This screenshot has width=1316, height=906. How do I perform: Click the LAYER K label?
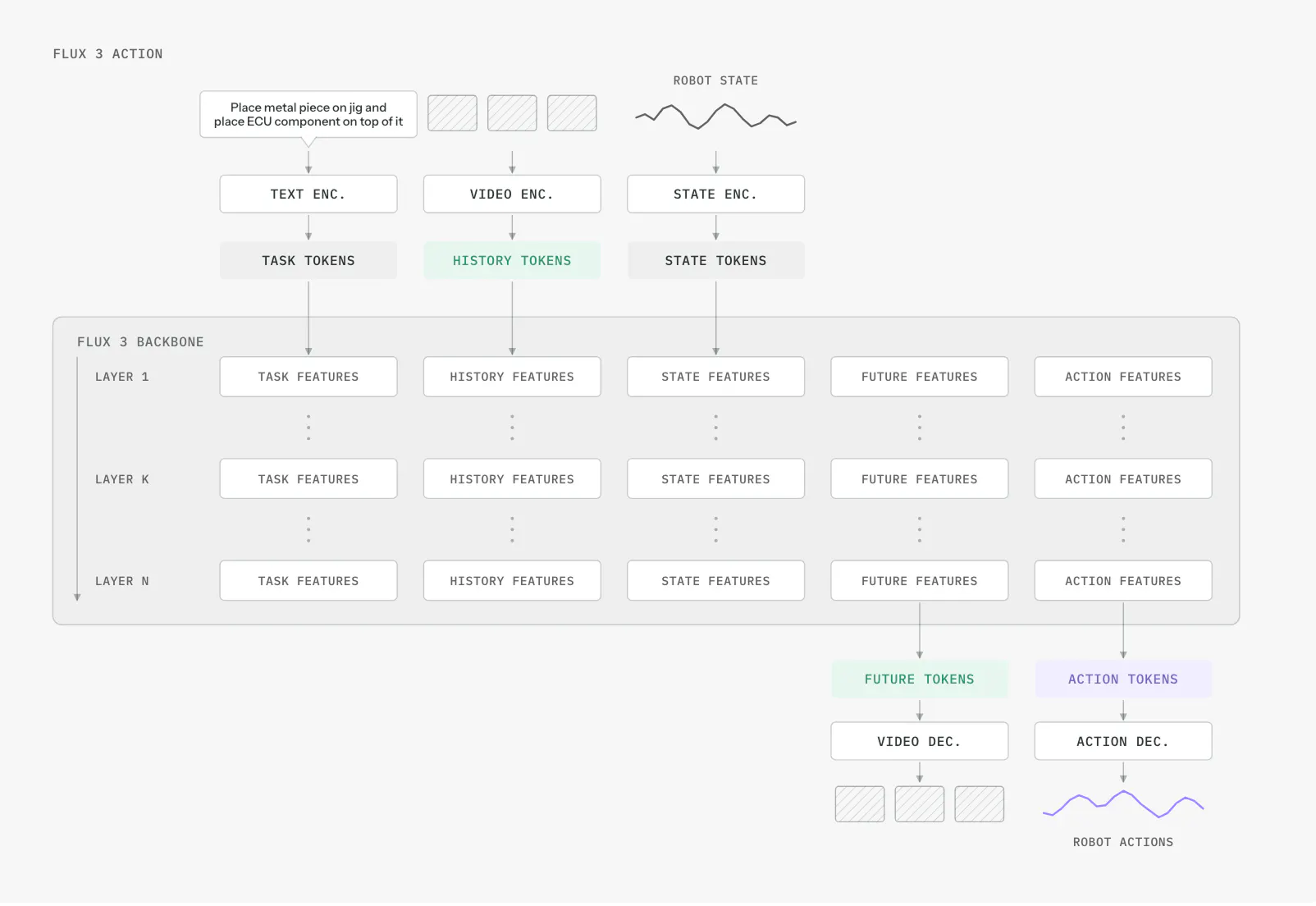[122, 479]
